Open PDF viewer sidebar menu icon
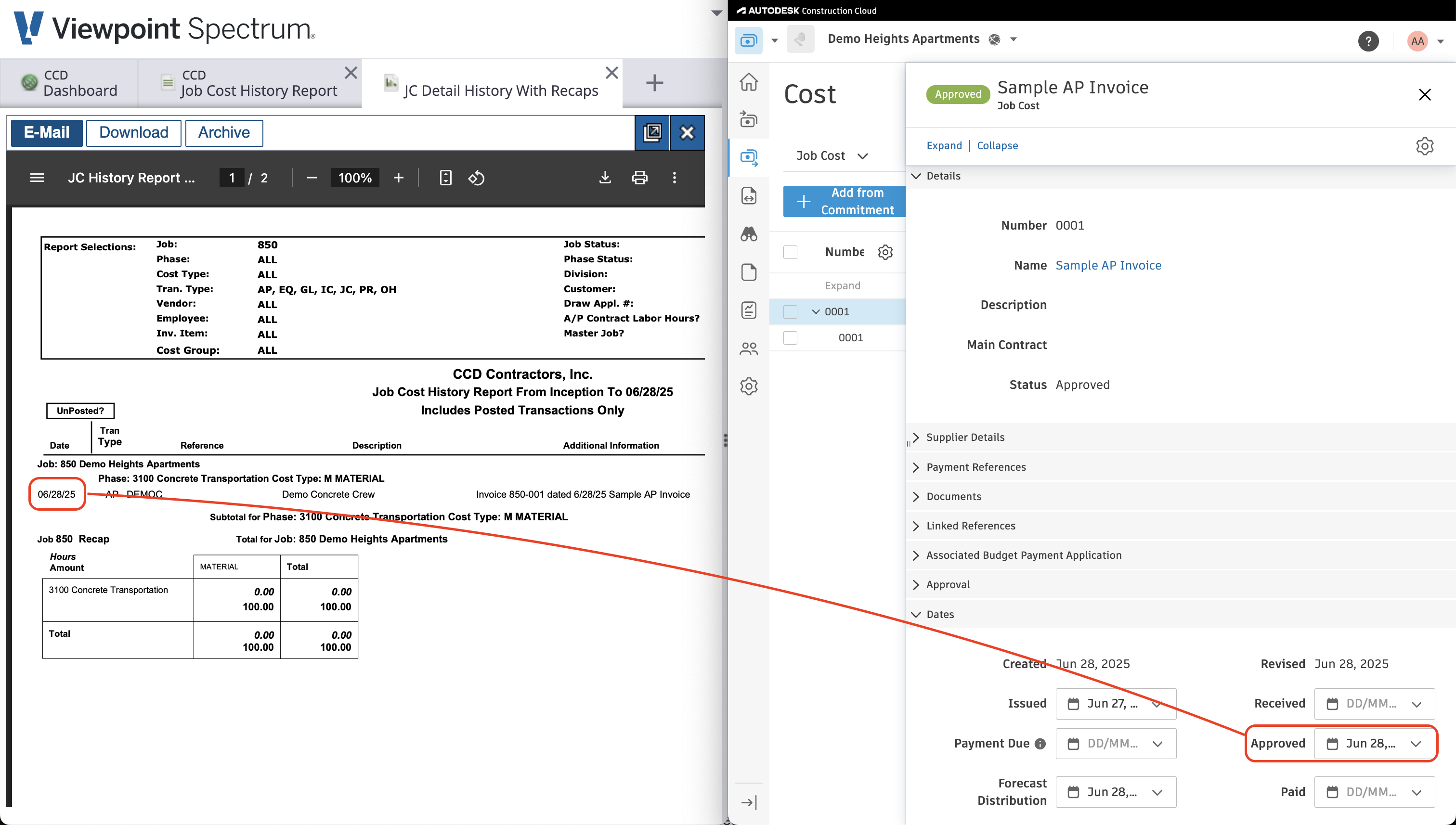Screen dimensions: 1456x825 37,178
